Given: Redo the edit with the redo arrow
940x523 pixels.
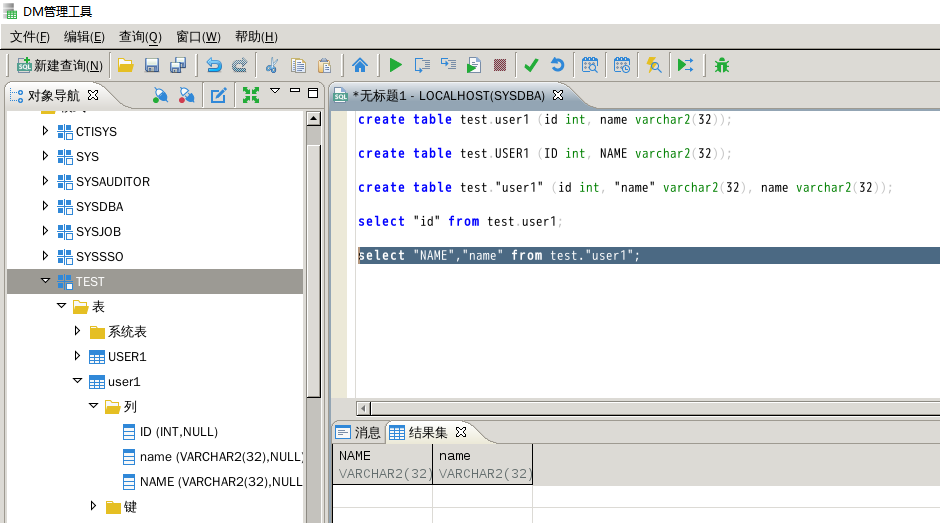Looking at the screenshot, I should (x=240, y=65).
